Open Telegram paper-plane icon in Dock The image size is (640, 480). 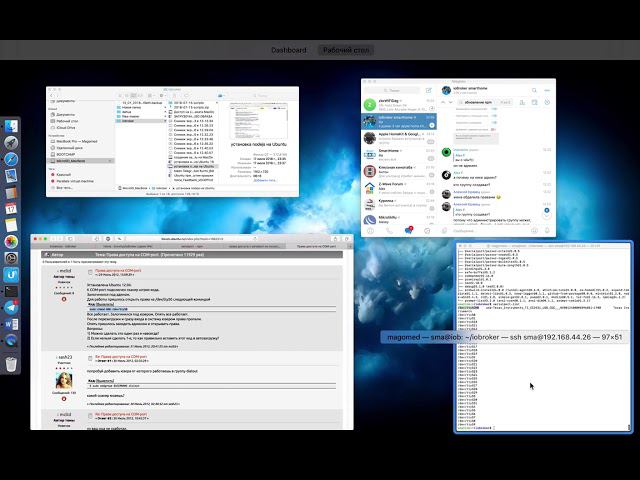click(11, 307)
